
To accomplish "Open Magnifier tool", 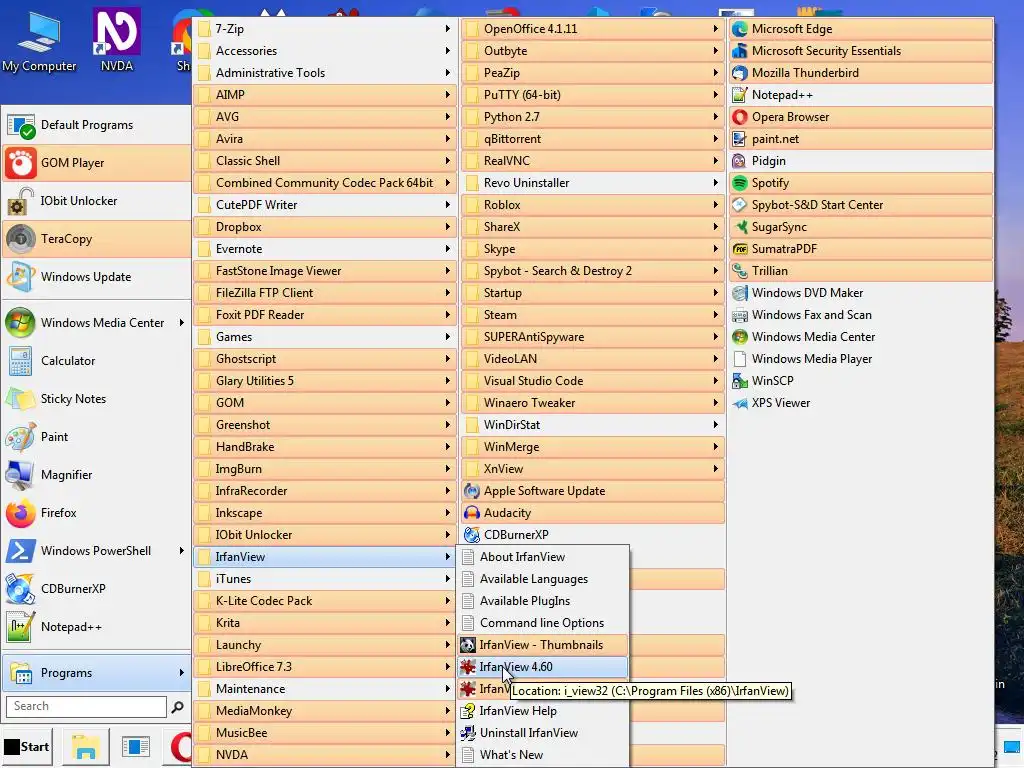I will pos(97,474).
